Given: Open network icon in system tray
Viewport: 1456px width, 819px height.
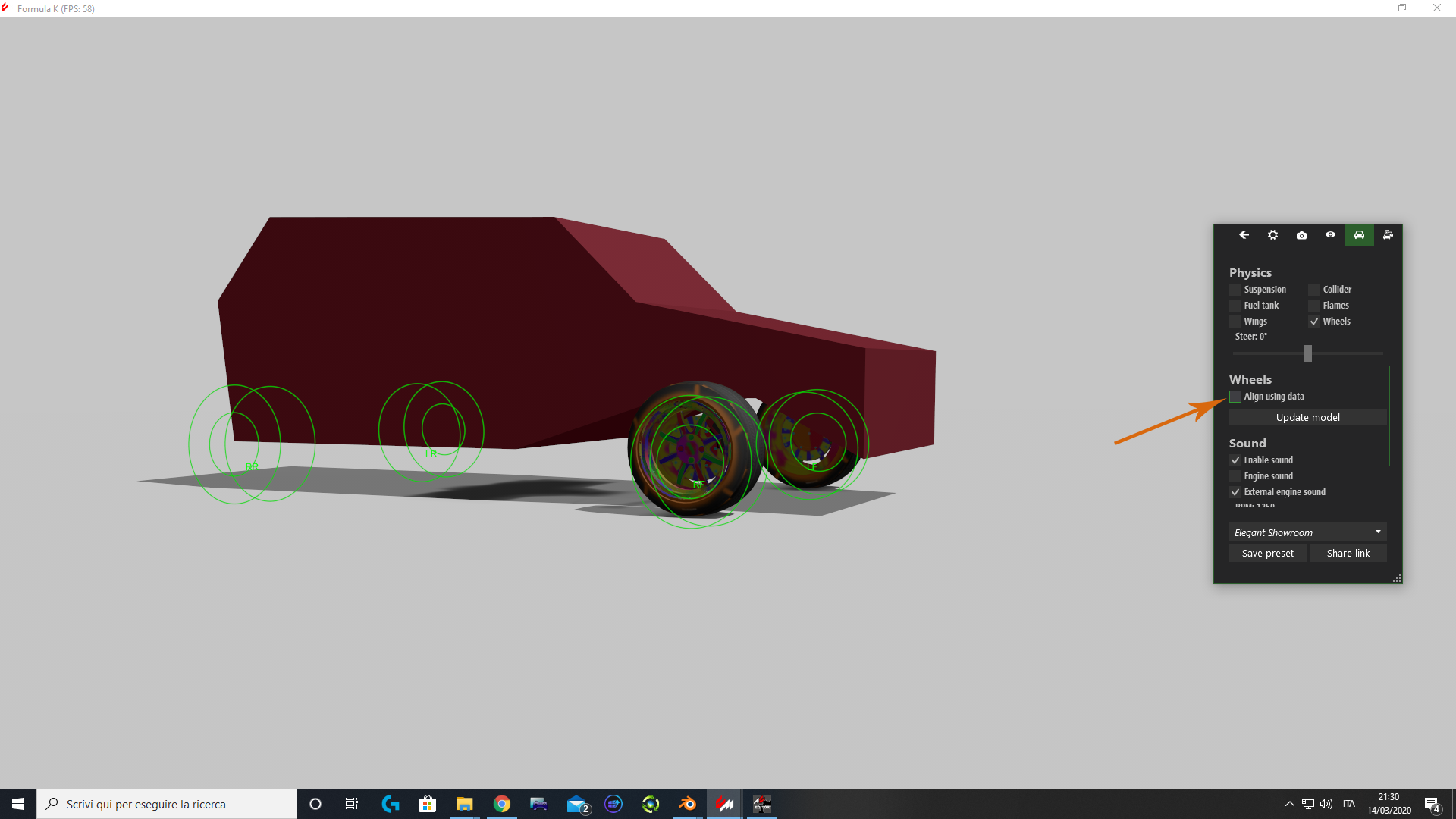Looking at the screenshot, I should (1308, 804).
